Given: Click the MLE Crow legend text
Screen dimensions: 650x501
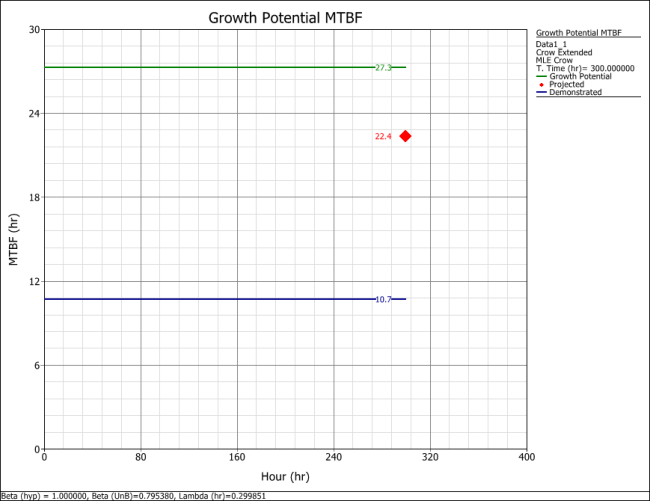Looking at the screenshot, I should pos(555,60).
